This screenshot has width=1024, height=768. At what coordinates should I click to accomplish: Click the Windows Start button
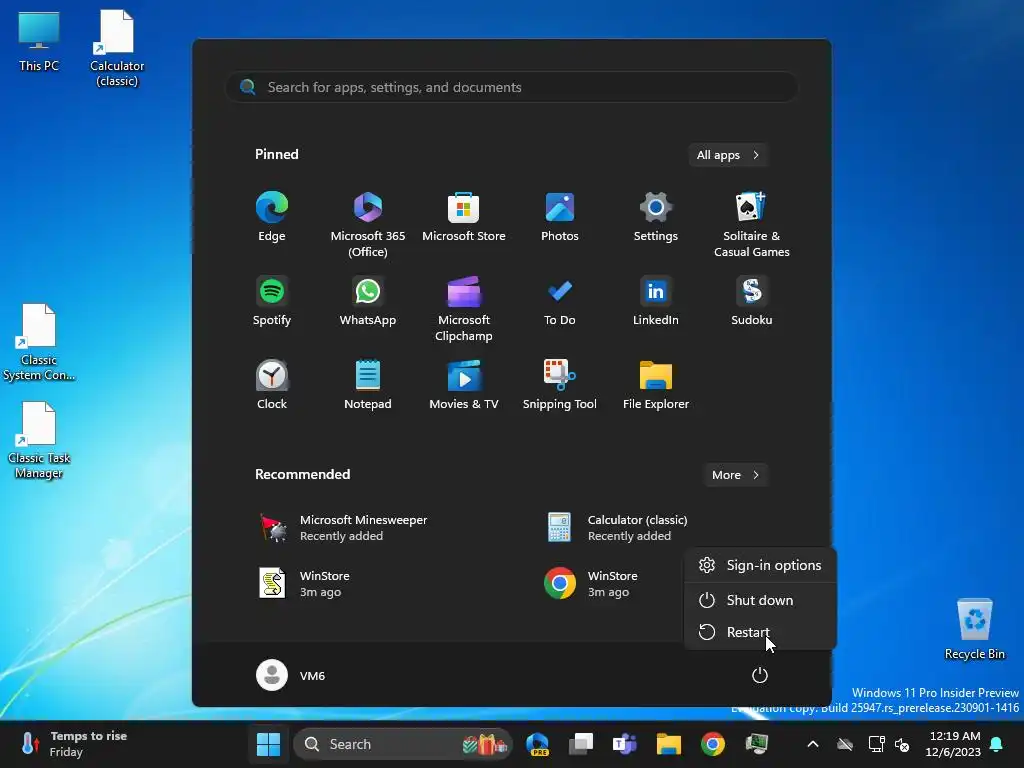pyautogui.click(x=268, y=744)
